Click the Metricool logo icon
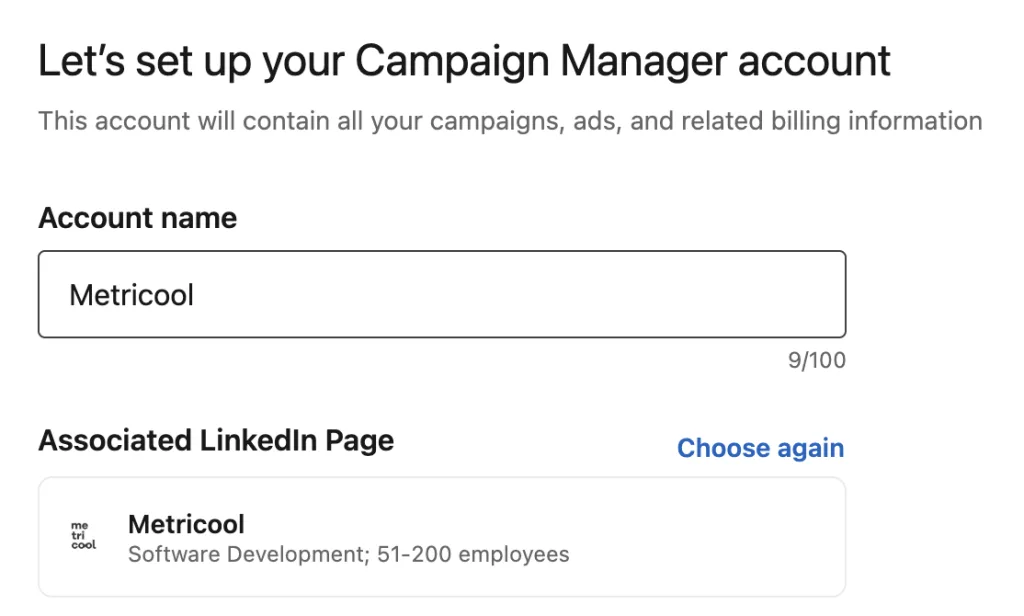Image resolution: width=1024 pixels, height=616 pixels. (x=84, y=537)
